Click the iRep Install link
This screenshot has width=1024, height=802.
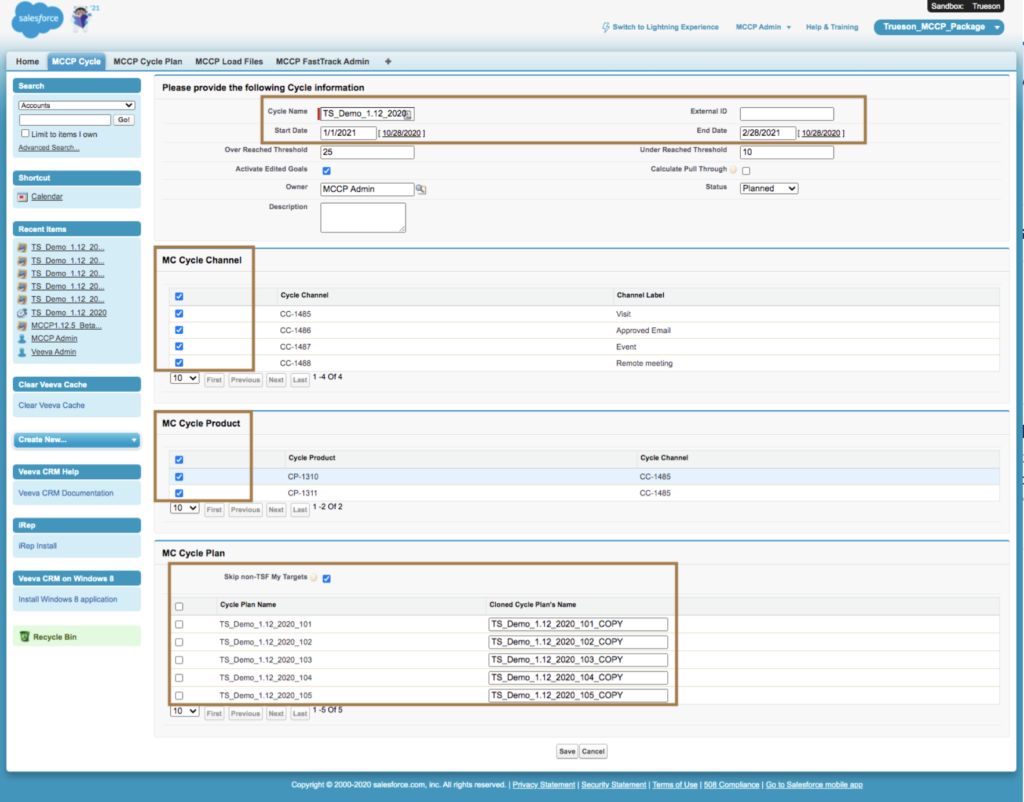point(38,546)
